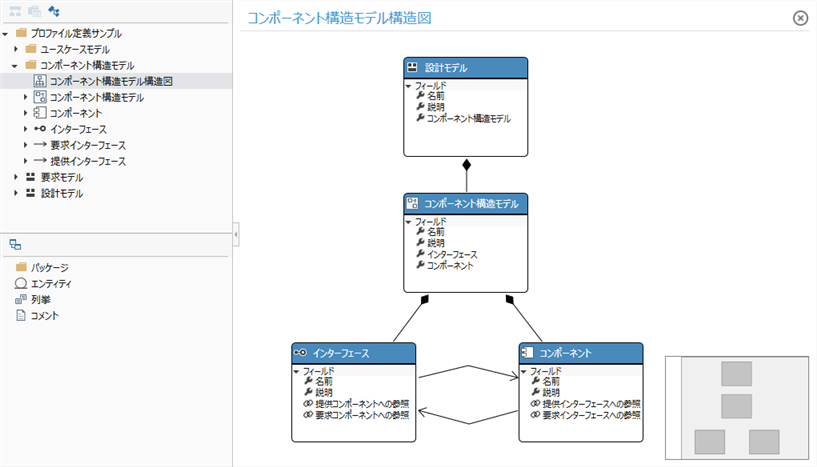Collapse フィールド section in 設計モデル entity

pyautogui.click(x=409, y=86)
